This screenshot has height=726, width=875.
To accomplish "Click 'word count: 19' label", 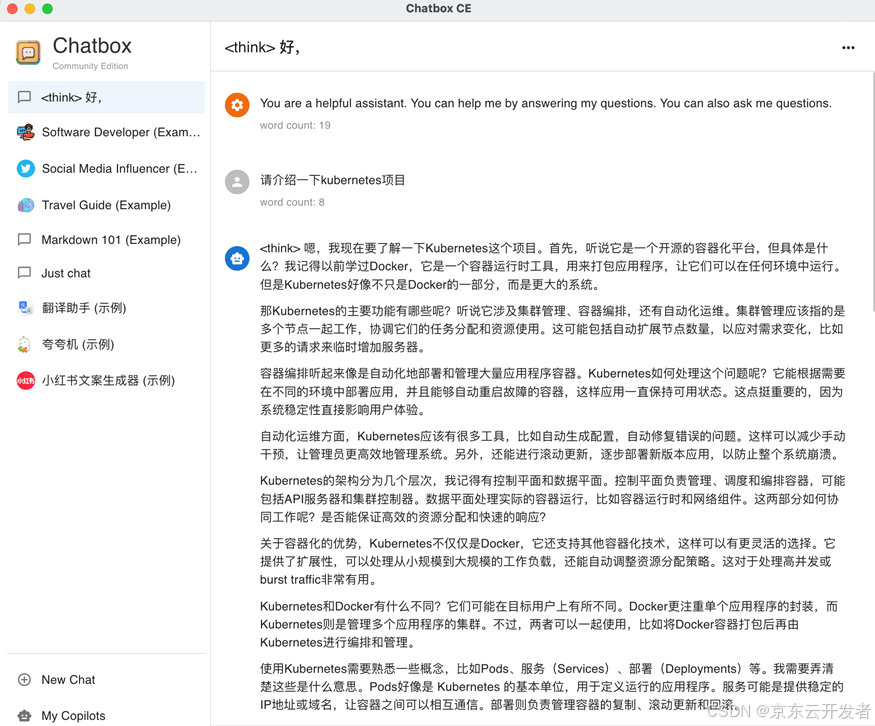I will pos(295,126).
